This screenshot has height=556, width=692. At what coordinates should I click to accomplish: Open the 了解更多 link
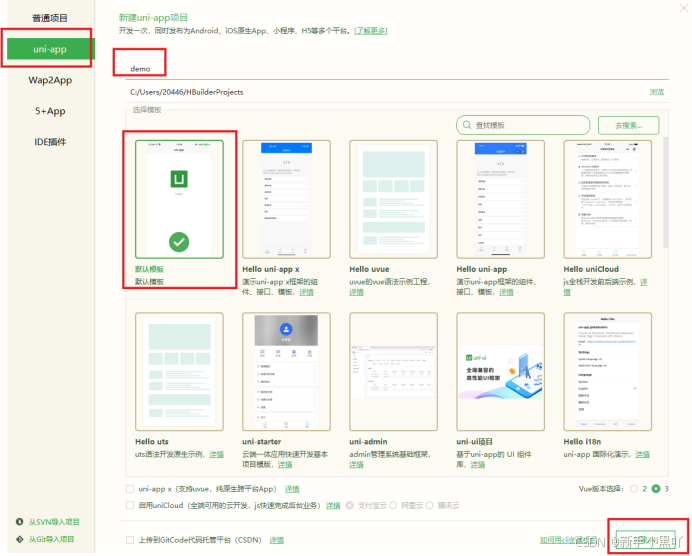(371, 31)
